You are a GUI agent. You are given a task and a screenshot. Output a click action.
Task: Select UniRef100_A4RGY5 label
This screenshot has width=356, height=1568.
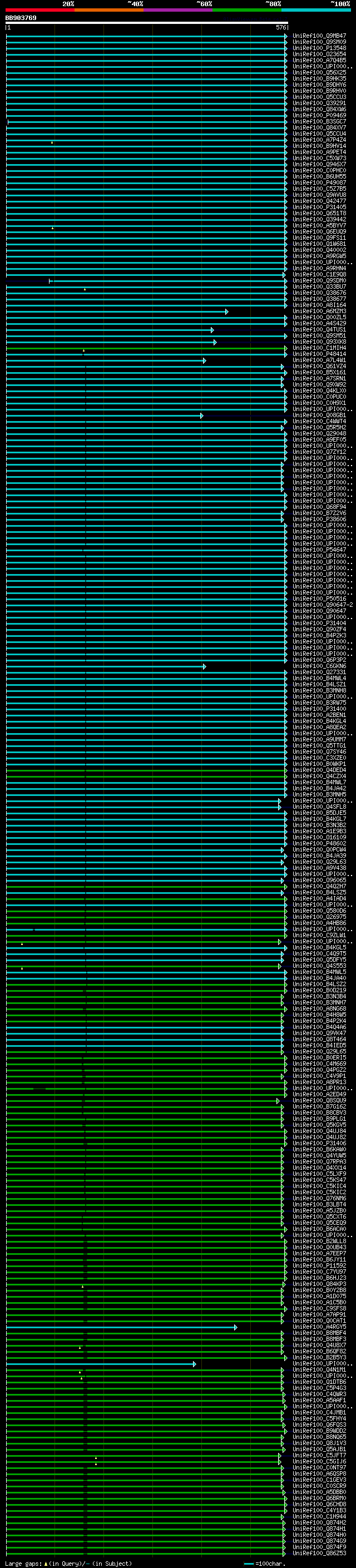(x=319, y=1327)
